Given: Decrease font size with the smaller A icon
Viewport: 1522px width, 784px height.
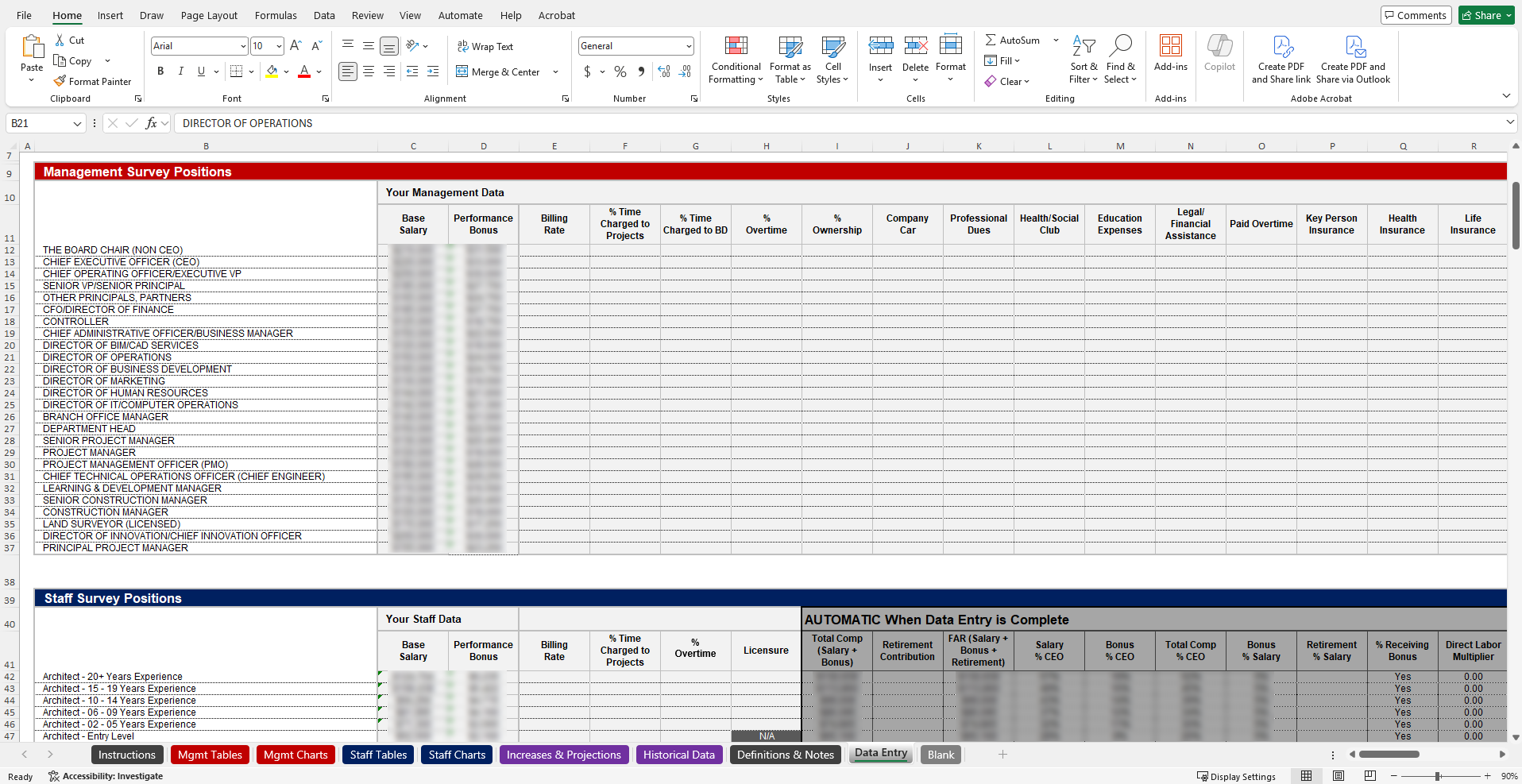Looking at the screenshot, I should (x=316, y=46).
